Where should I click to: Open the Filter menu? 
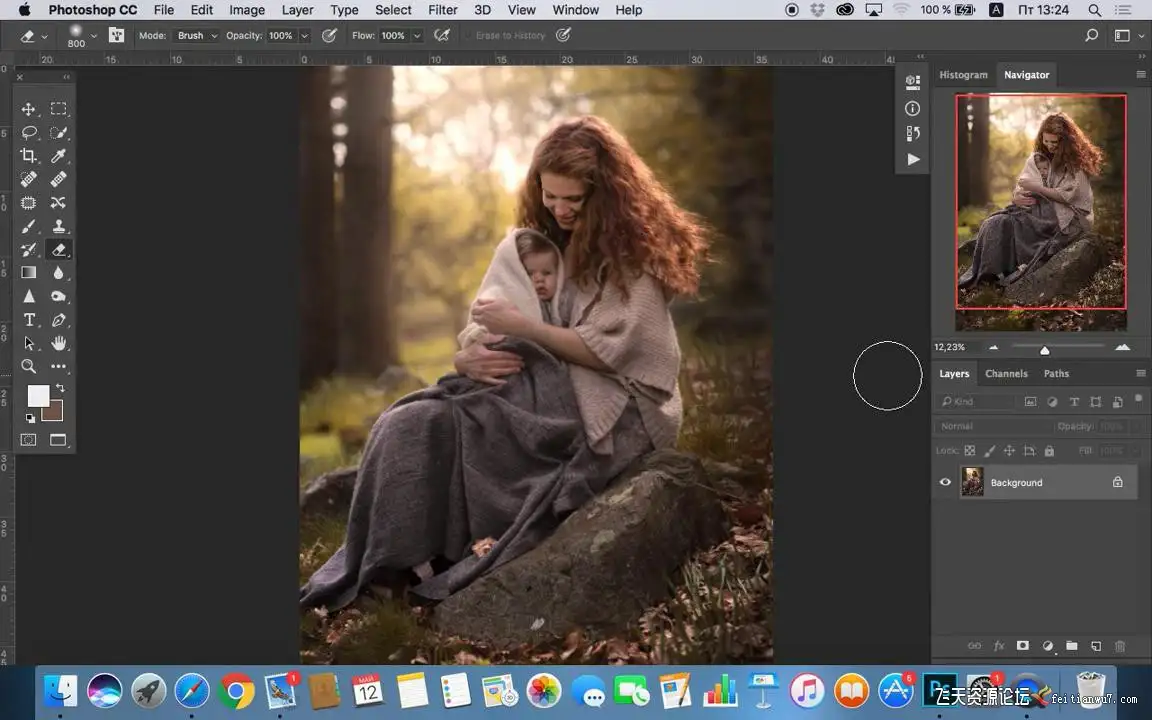[x=443, y=10]
